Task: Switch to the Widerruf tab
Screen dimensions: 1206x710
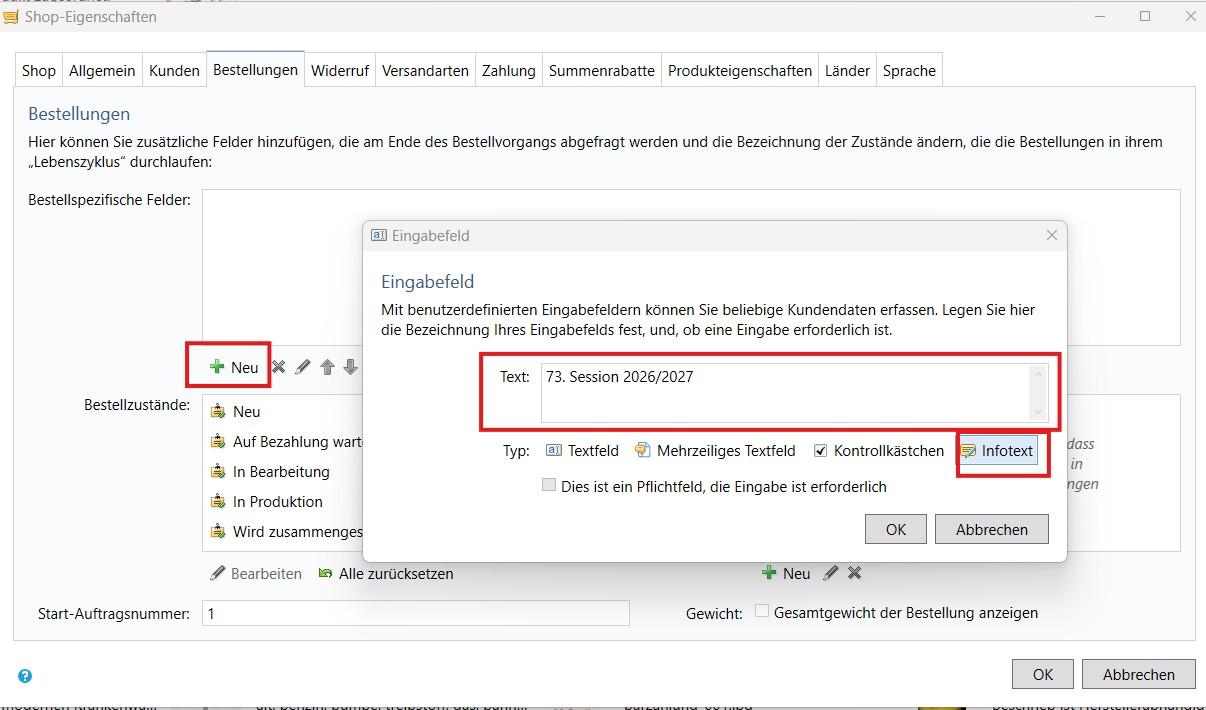Action: 340,71
